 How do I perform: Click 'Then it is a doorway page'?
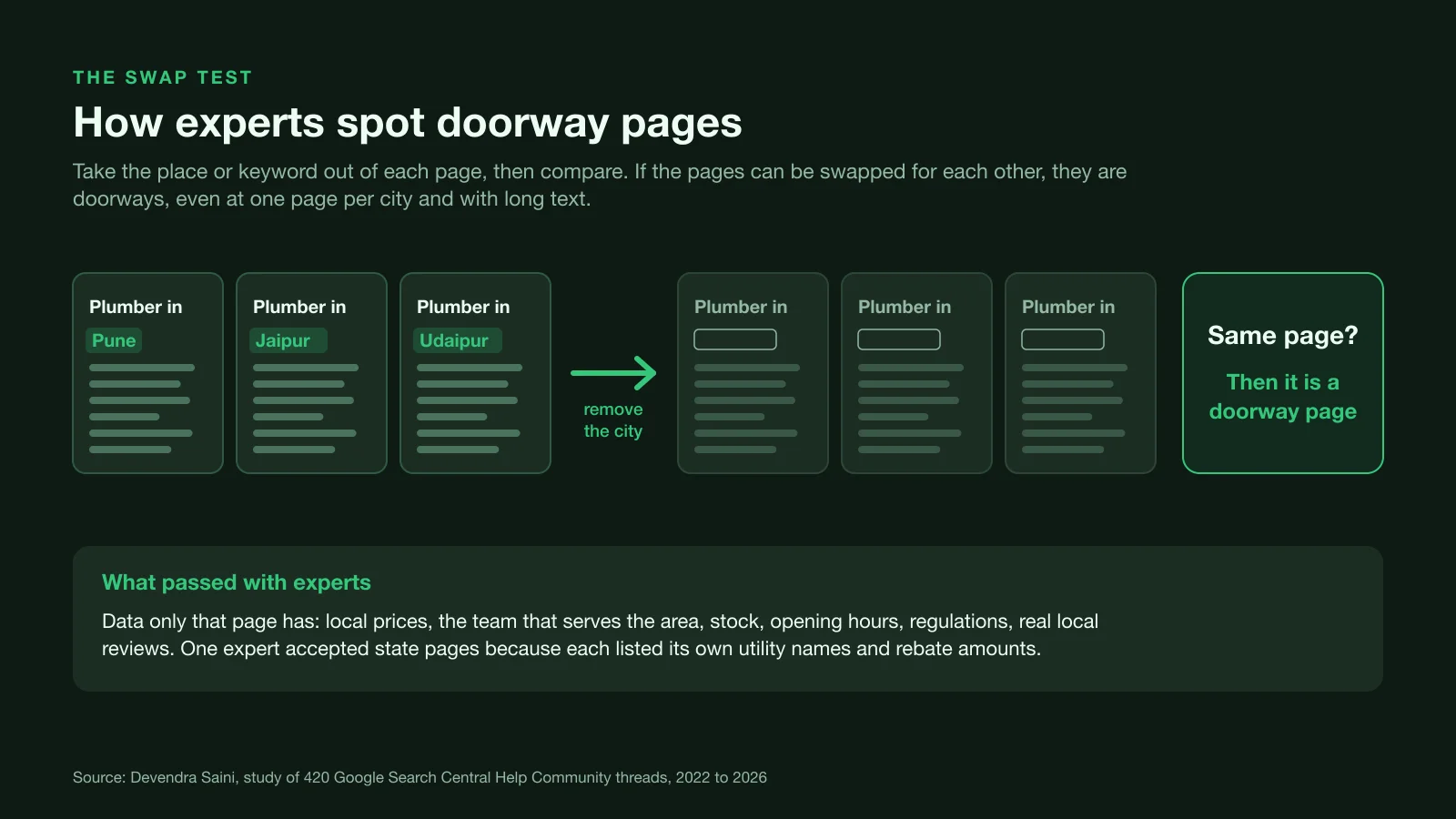(x=1283, y=397)
